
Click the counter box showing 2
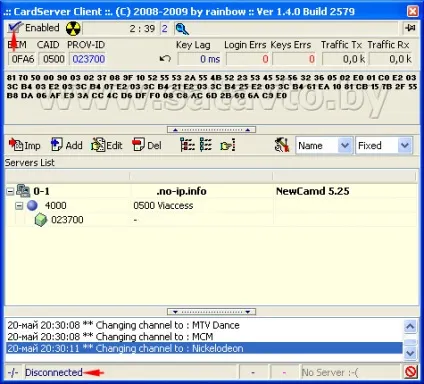(x=165, y=29)
